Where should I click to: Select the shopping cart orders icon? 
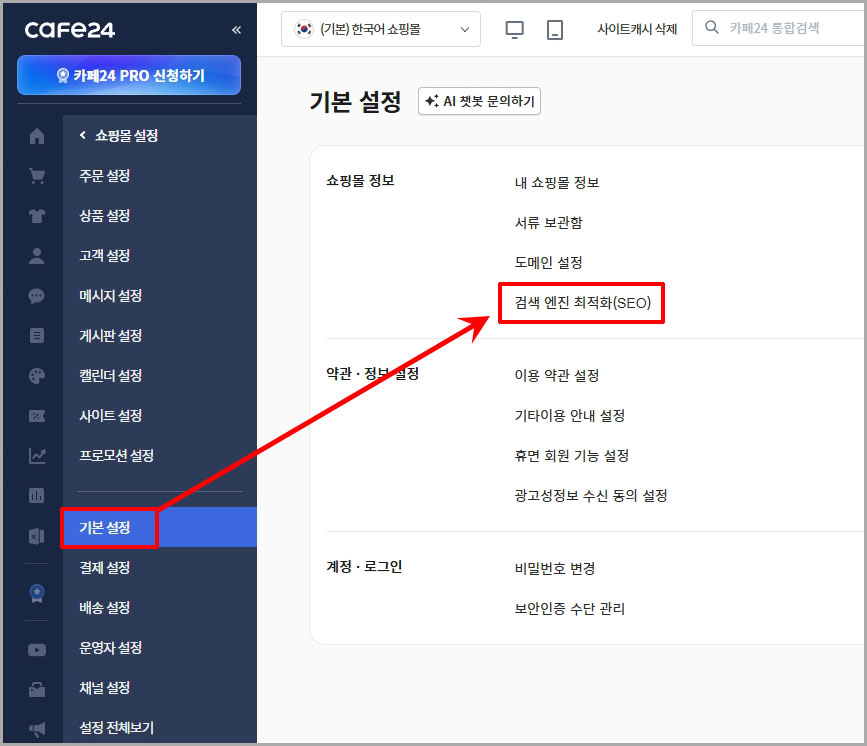tap(36, 175)
